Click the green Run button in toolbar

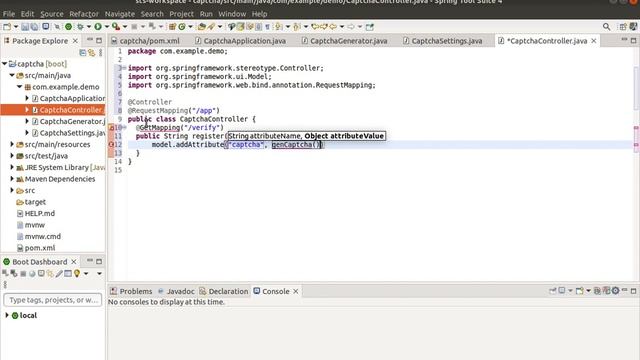[x=98, y=27]
